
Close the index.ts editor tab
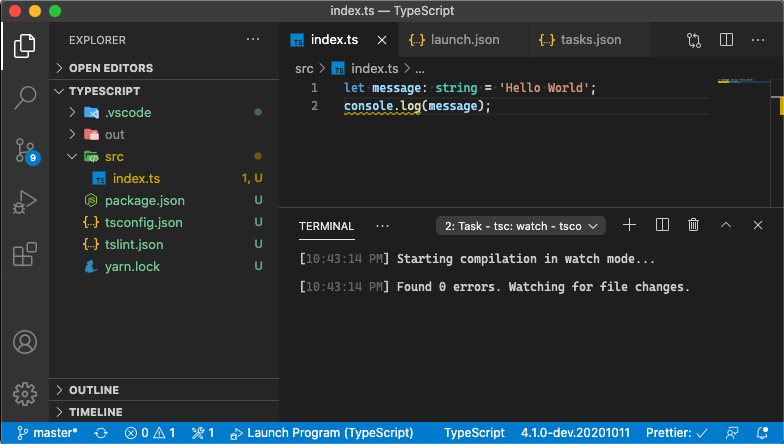tap(382, 40)
